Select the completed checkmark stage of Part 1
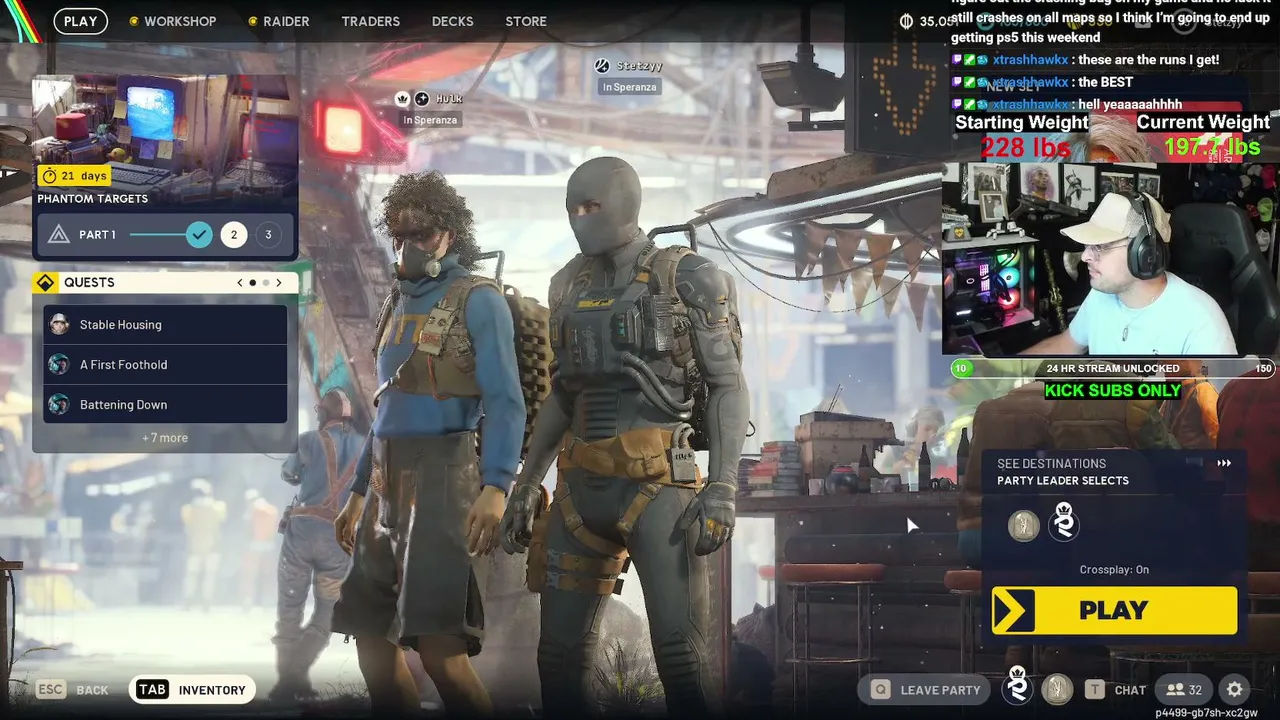This screenshot has width=1280, height=720. 199,235
